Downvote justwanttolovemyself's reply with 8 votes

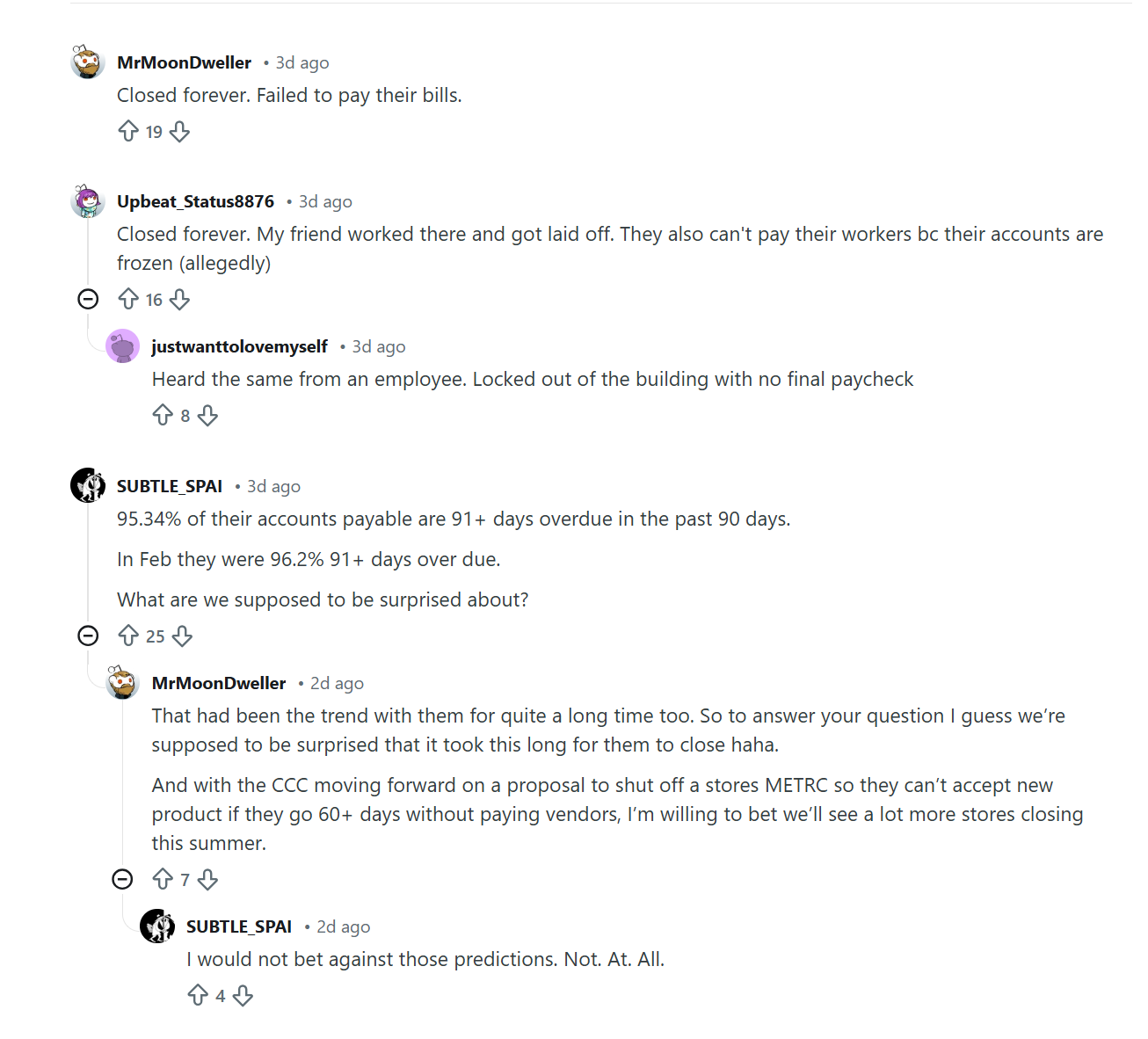(207, 416)
